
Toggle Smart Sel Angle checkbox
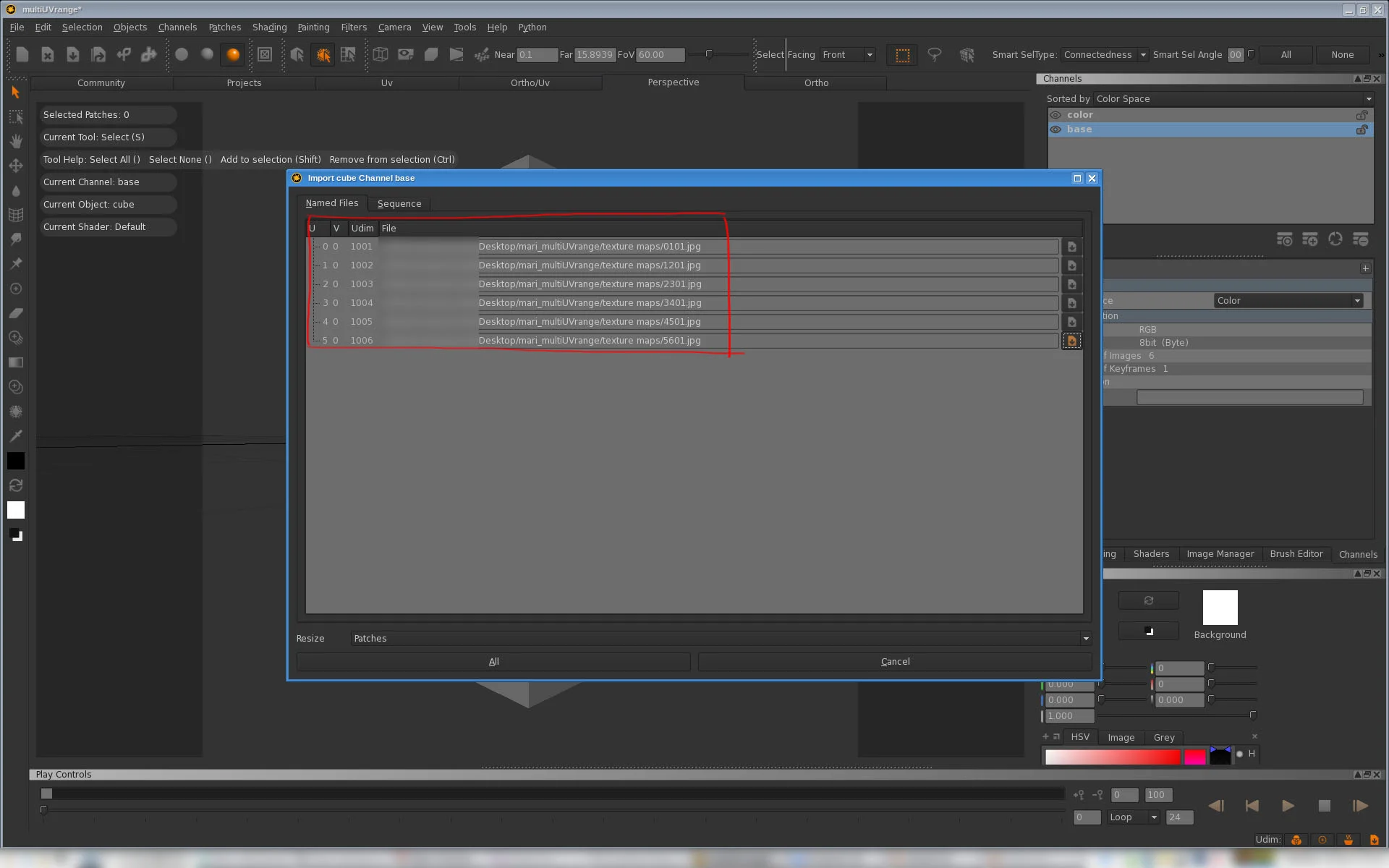[x=1251, y=54]
